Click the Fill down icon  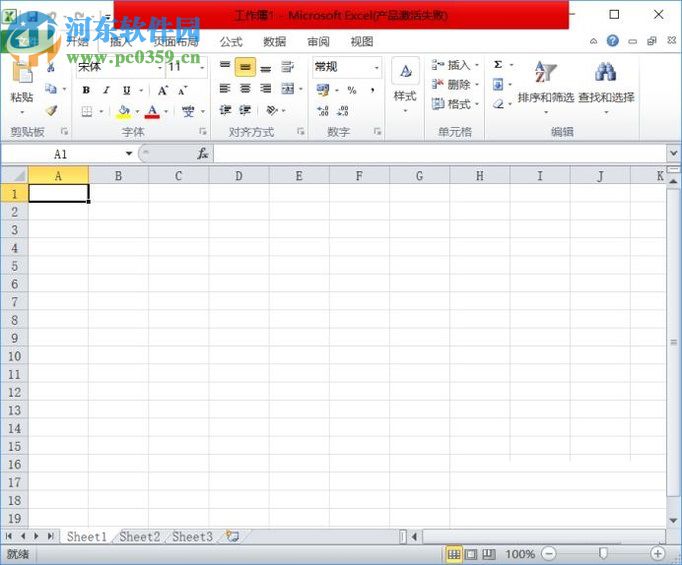498,84
